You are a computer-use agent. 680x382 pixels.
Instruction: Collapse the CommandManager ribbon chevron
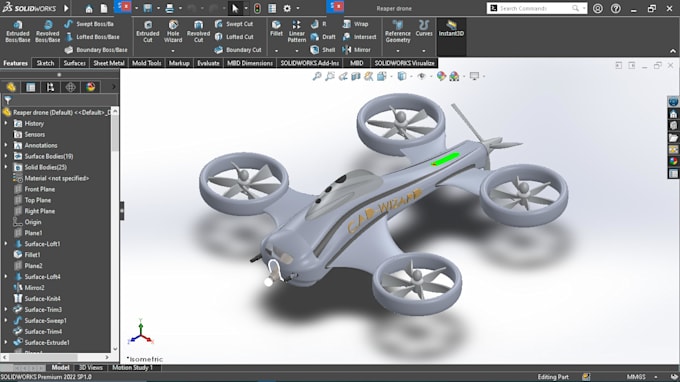[x=673, y=51]
